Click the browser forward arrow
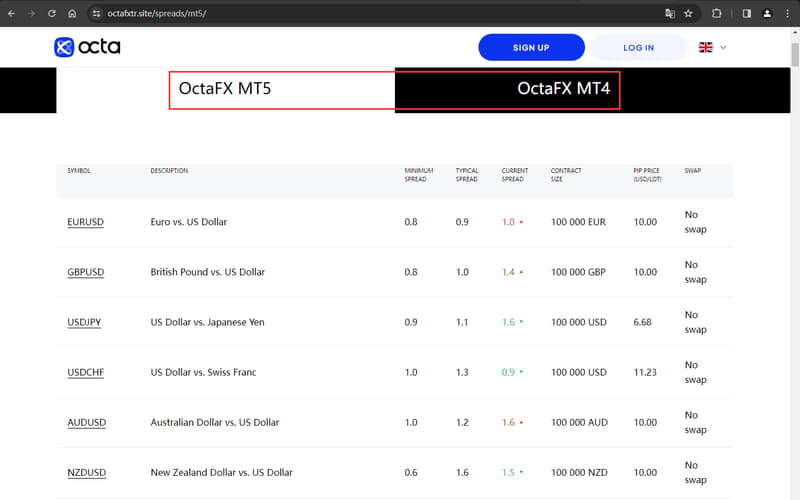The width and height of the screenshot is (800, 500). pyautogui.click(x=31, y=14)
